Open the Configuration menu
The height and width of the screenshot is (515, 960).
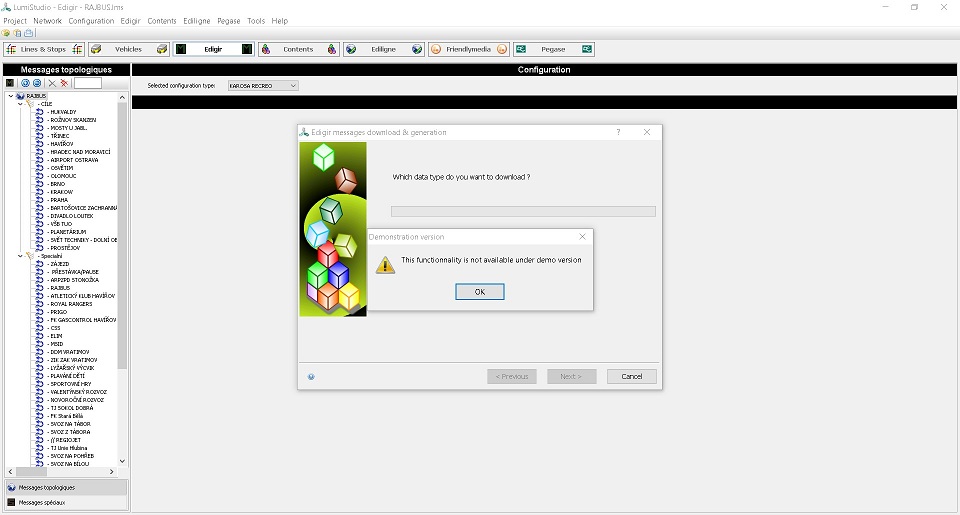[91, 21]
